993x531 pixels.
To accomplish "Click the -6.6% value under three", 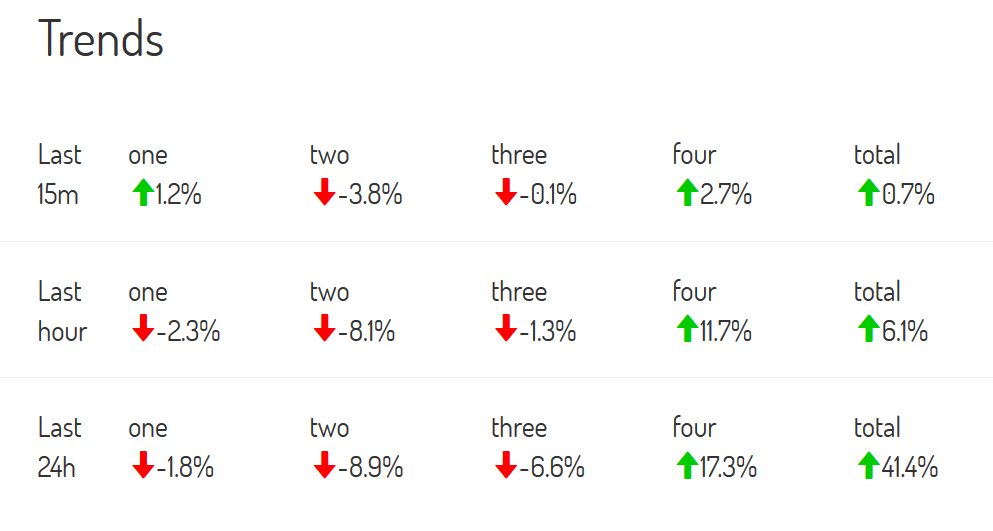I will tap(552, 468).
